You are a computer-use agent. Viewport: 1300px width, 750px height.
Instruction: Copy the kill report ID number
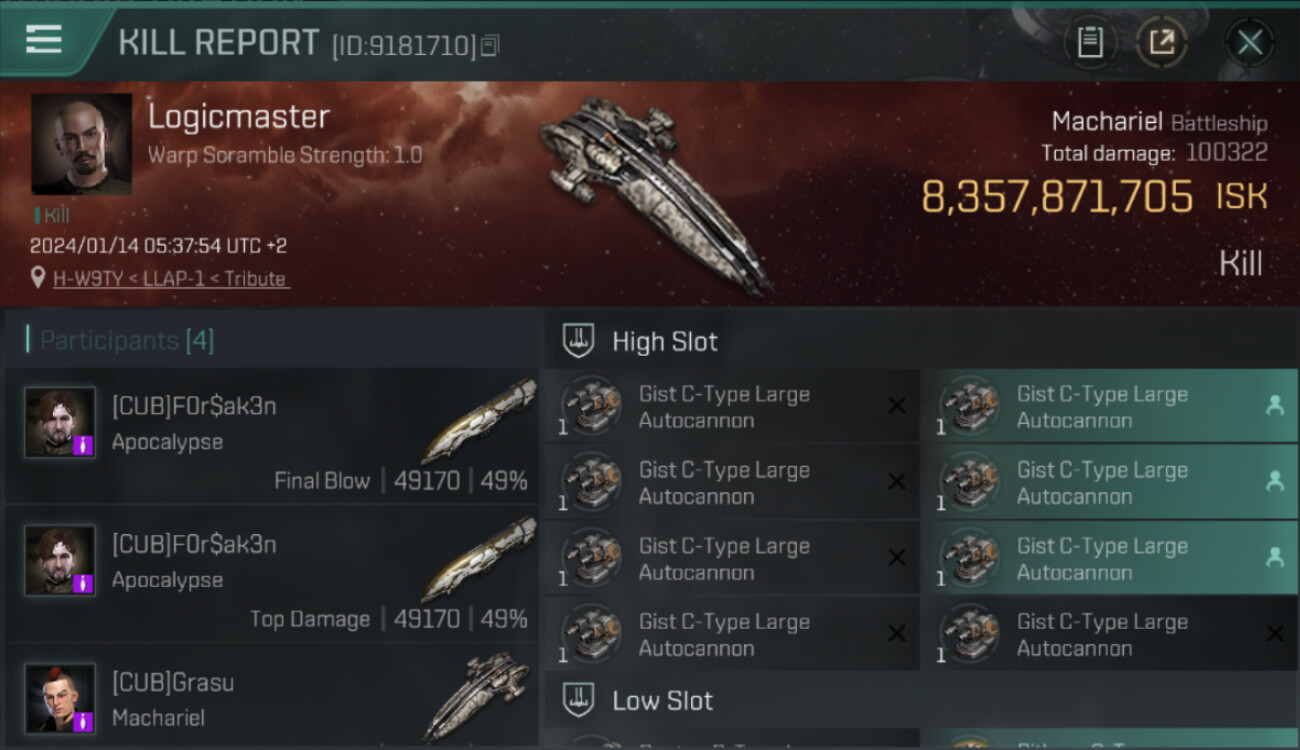[x=490, y=45]
